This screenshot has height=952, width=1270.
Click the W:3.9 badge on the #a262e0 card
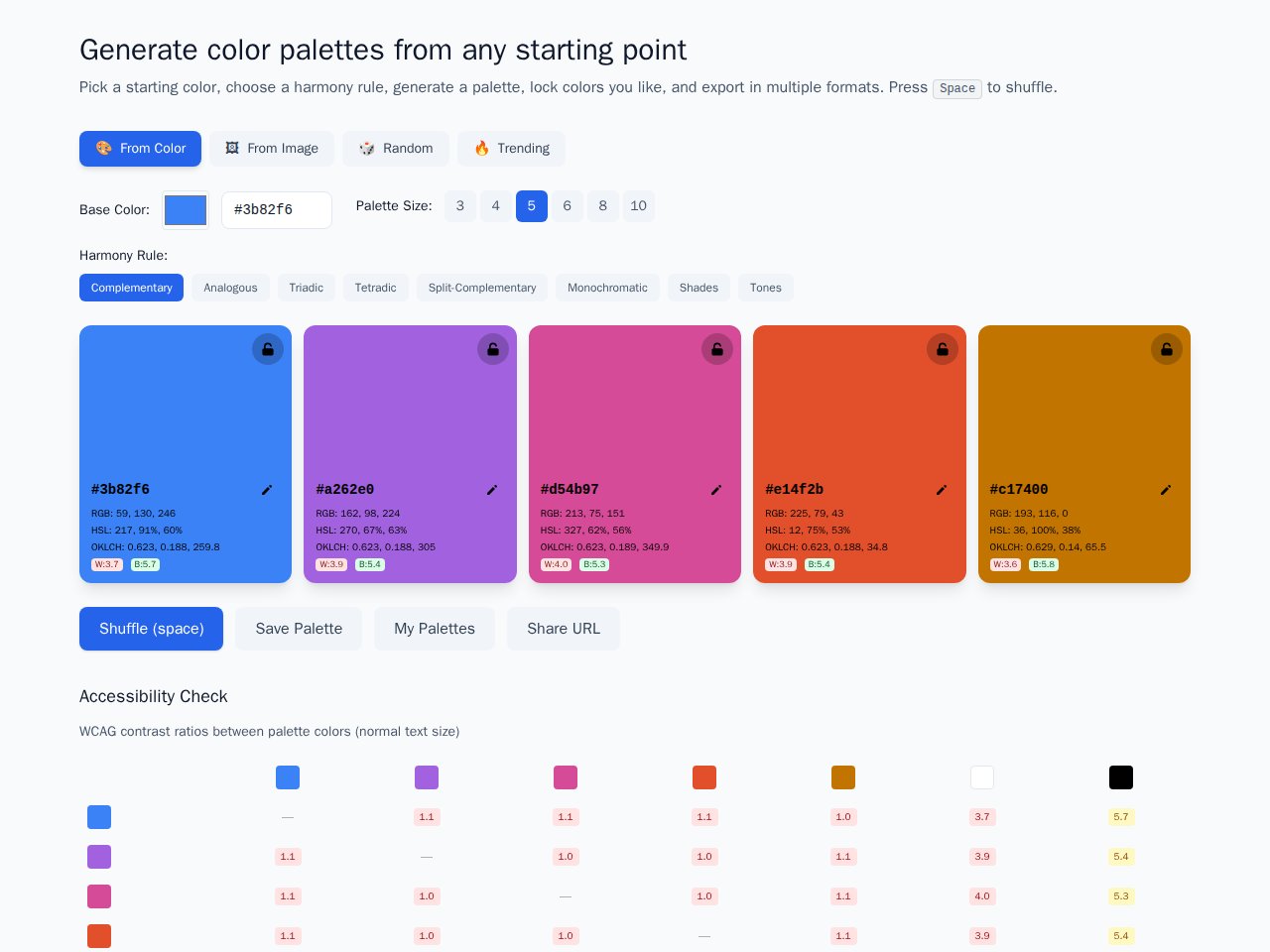331,565
